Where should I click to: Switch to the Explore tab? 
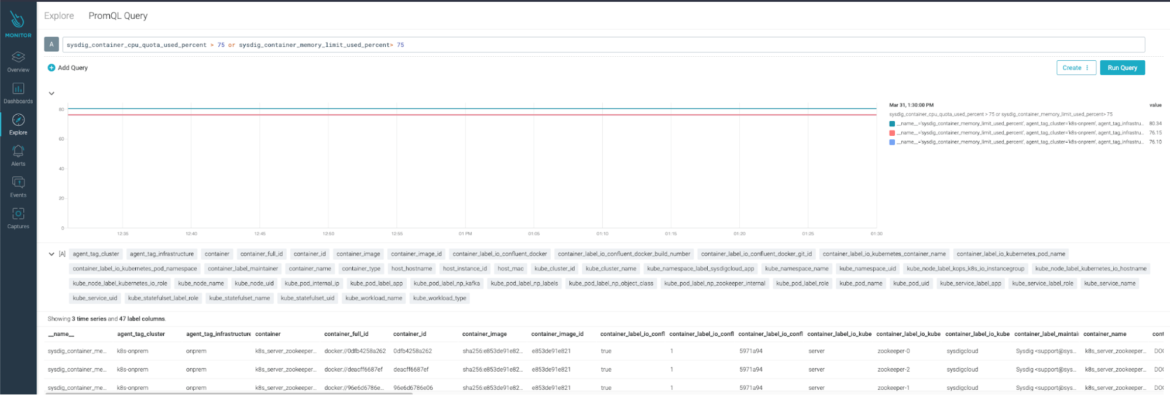click(x=59, y=15)
